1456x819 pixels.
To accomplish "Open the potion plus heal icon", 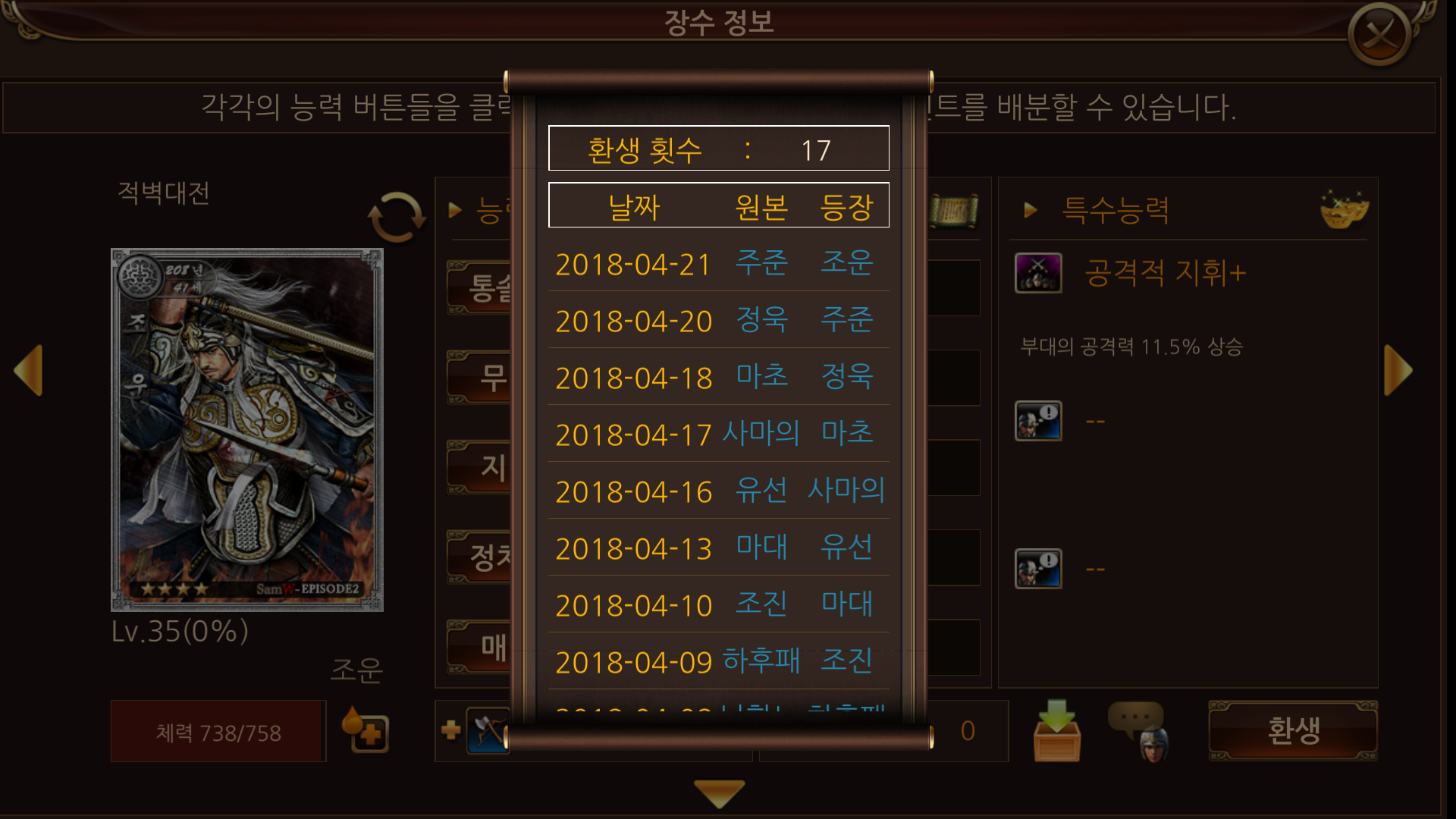I will [x=366, y=730].
